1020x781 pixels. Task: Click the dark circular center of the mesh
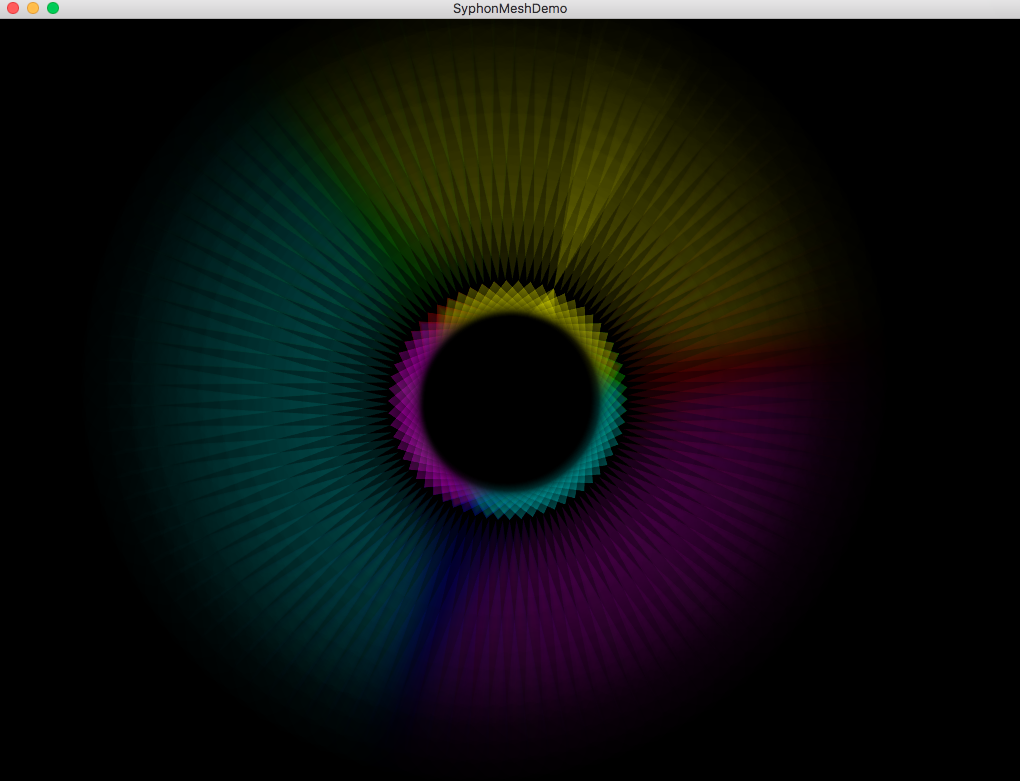point(510,400)
